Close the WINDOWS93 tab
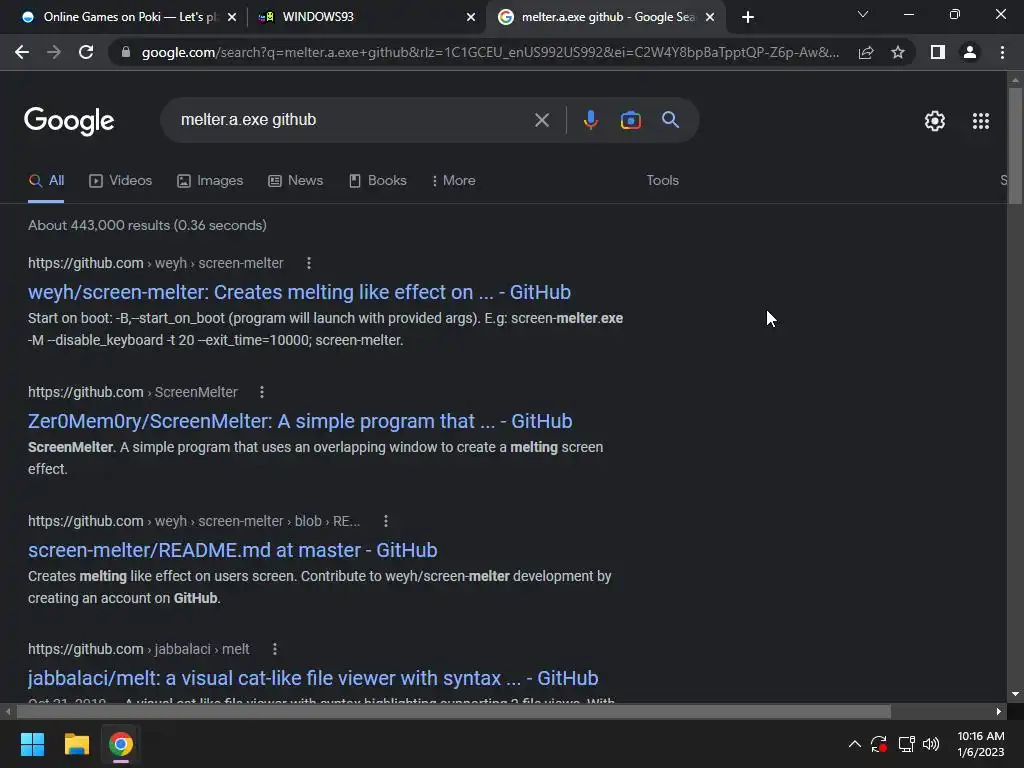 pos(471,17)
